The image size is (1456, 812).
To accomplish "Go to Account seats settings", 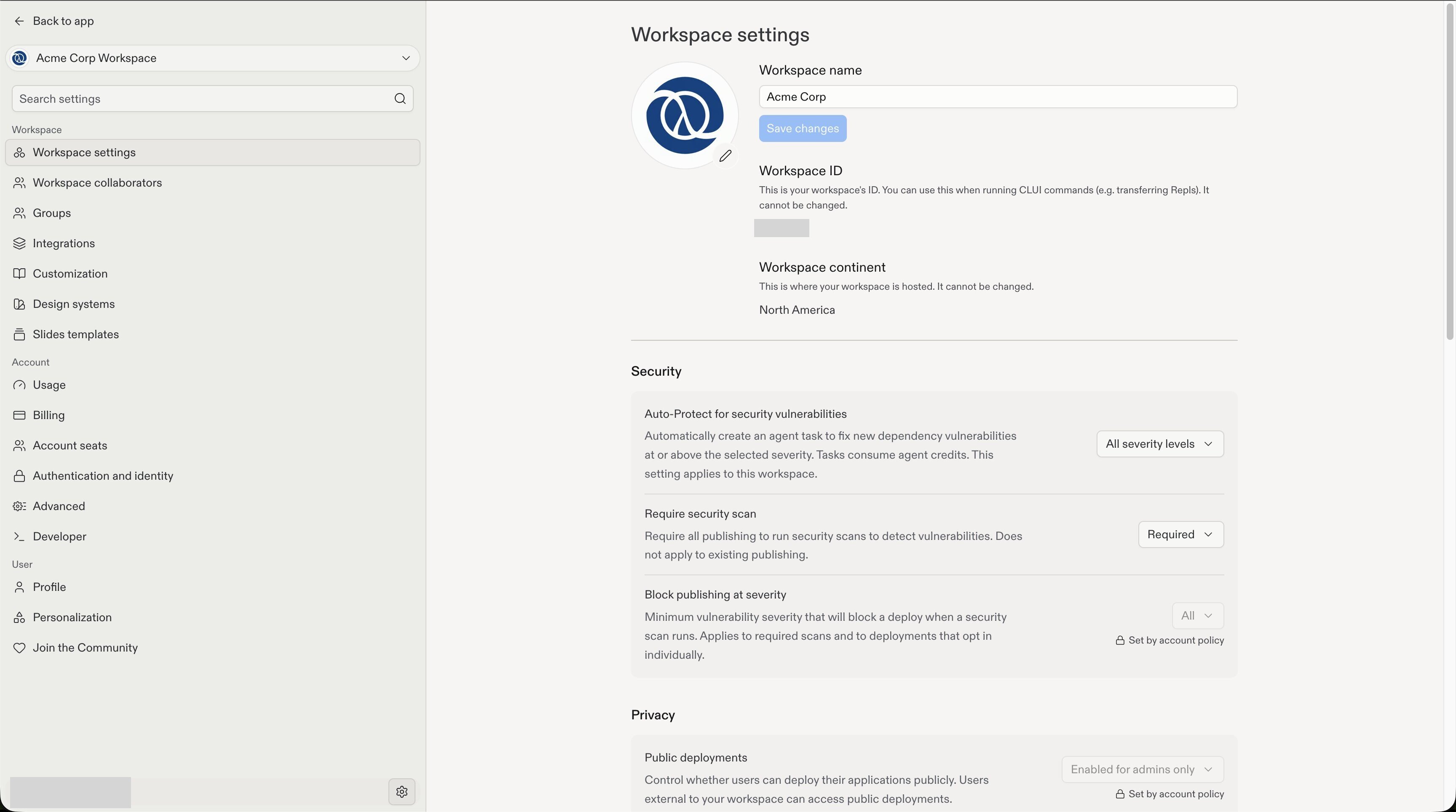I will [212, 445].
